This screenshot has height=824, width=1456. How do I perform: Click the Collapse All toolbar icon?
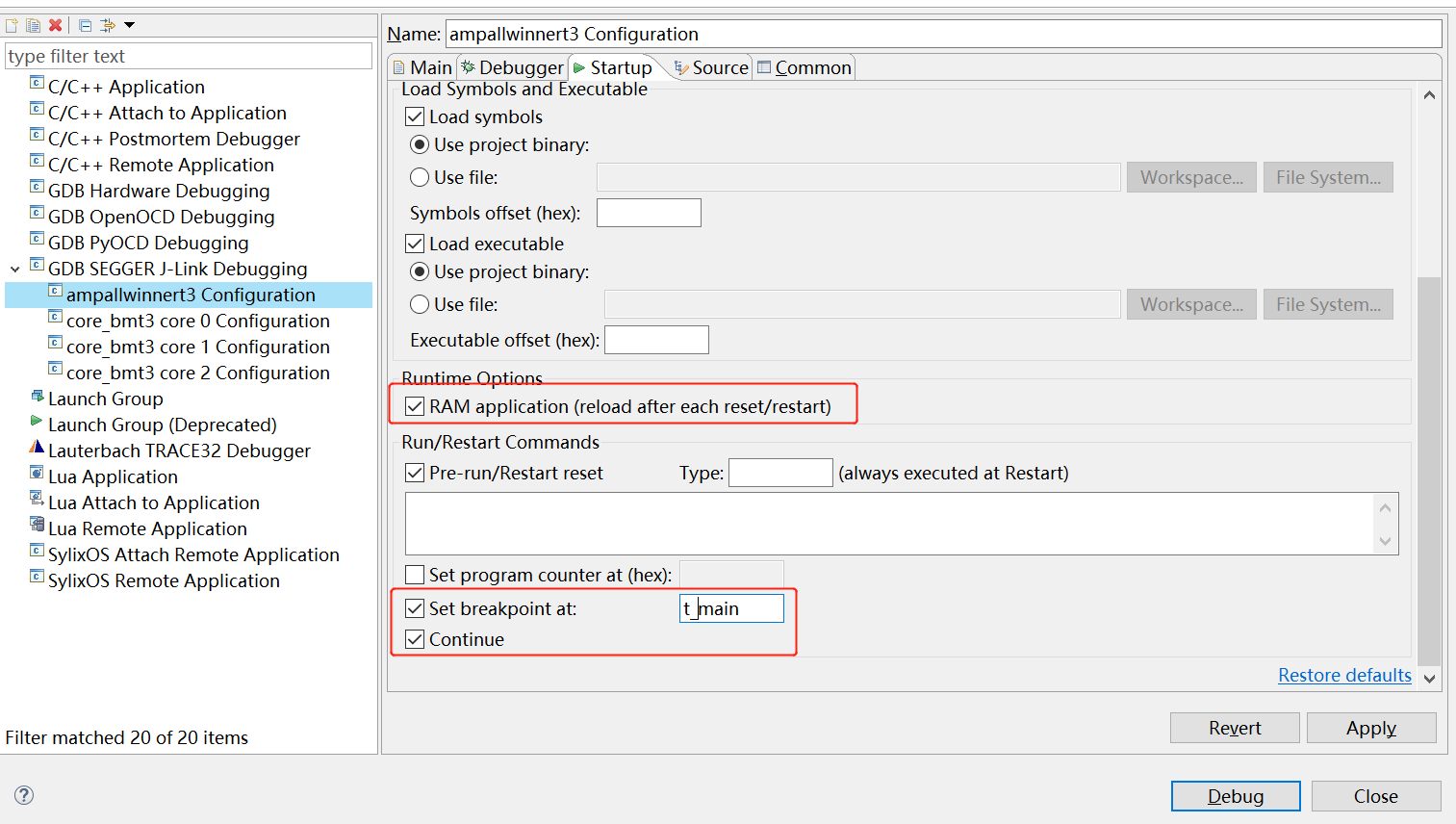[85, 25]
